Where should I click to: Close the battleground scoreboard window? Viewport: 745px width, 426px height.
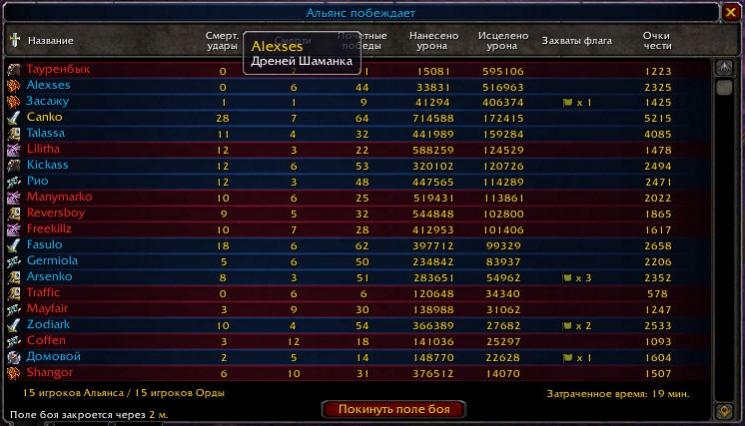point(731,13)
